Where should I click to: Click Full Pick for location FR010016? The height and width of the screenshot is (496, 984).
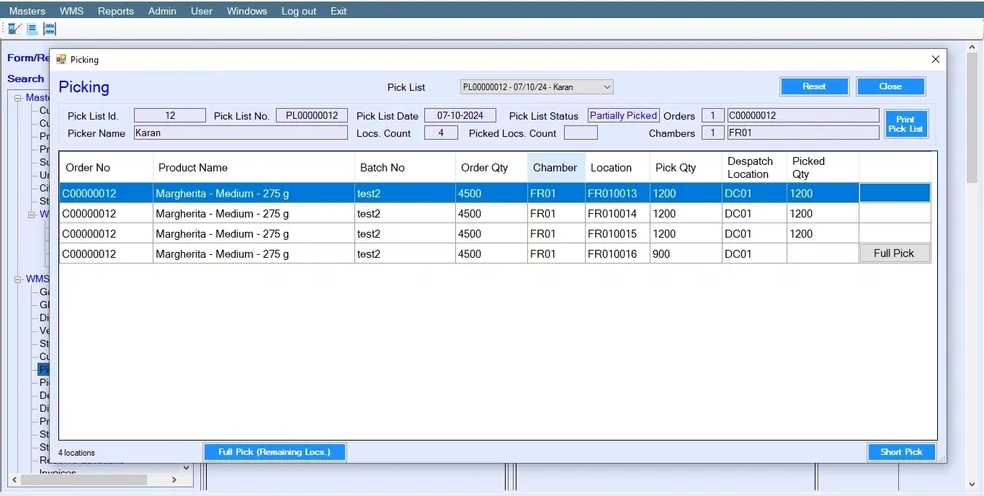[x=894, y=254]
